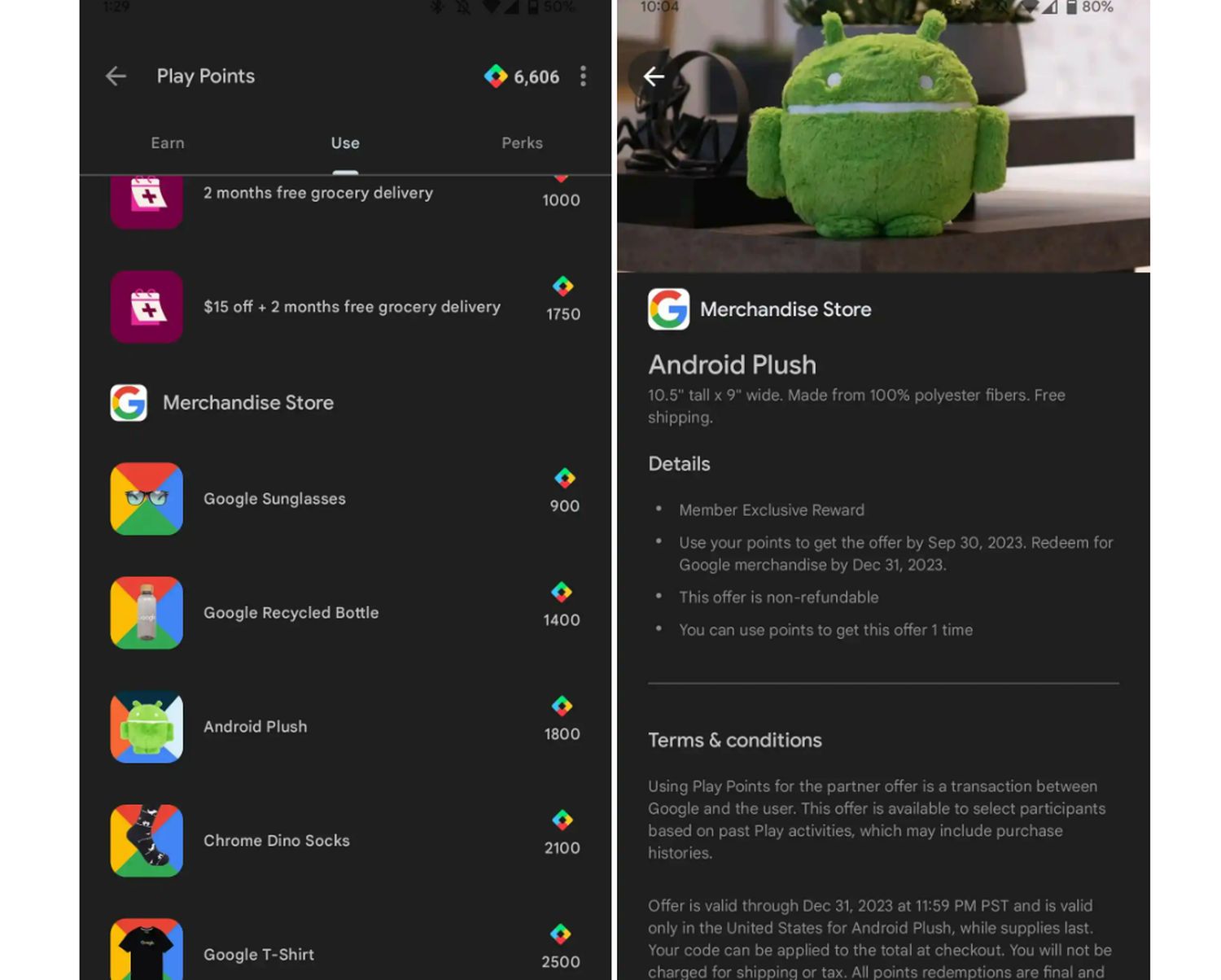Screen dimensions: 1221x980
Task: Open the three-dot overflow menu
Action: point(583,77)
